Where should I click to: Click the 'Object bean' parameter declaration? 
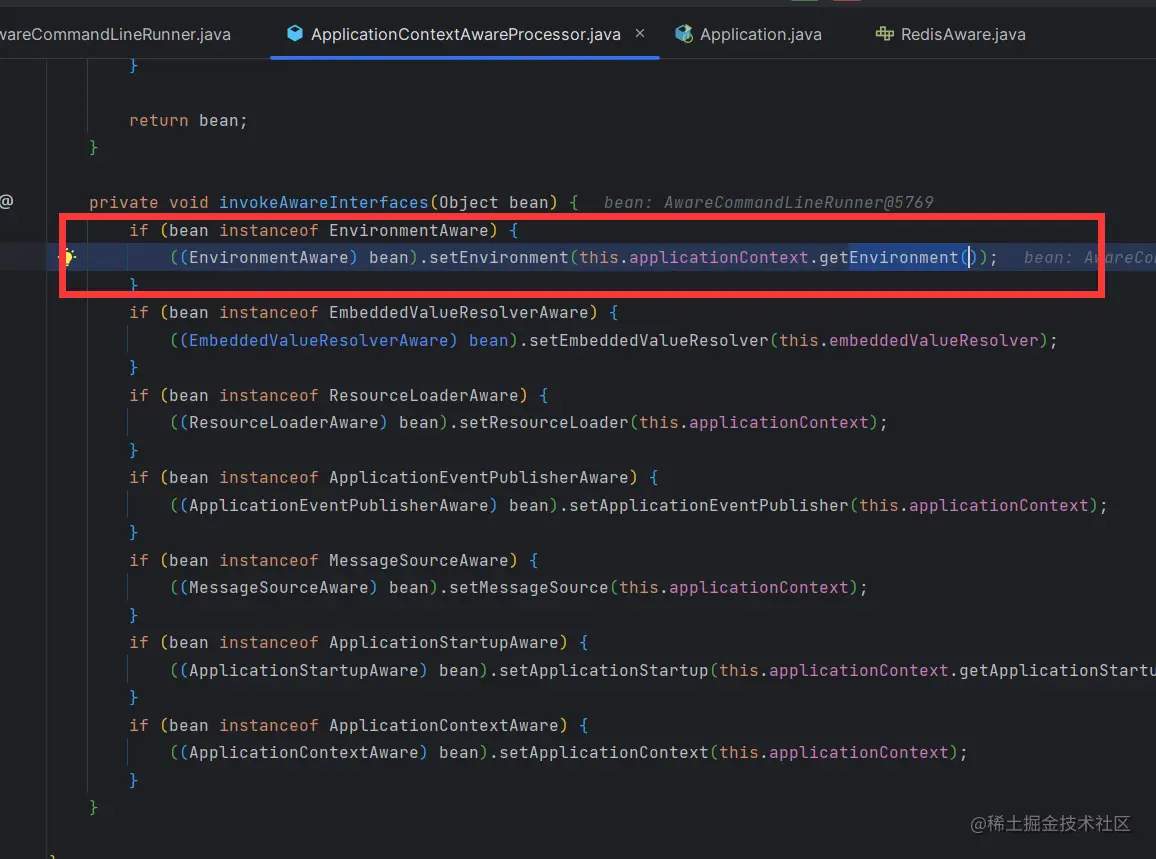point(494,202)
